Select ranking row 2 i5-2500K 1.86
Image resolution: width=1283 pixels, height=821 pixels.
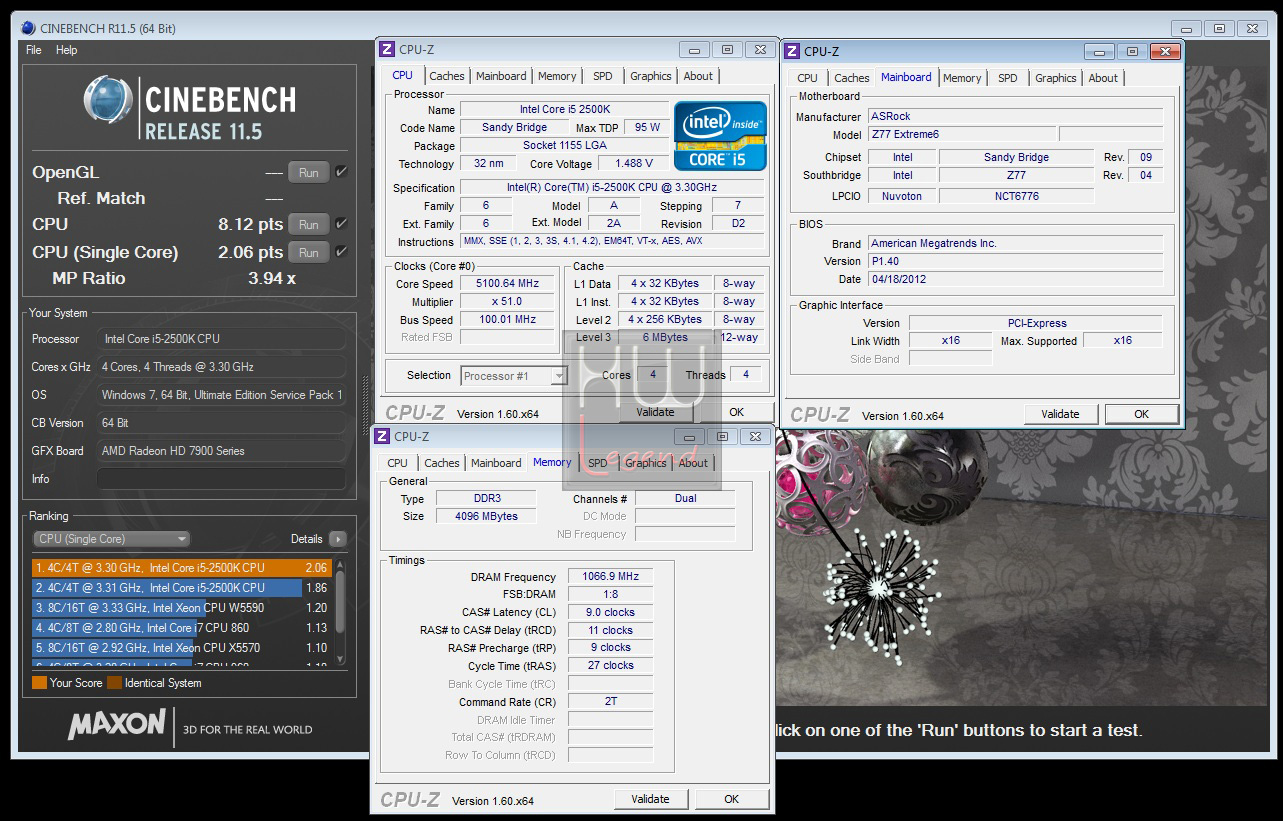(x=182, y=587)
